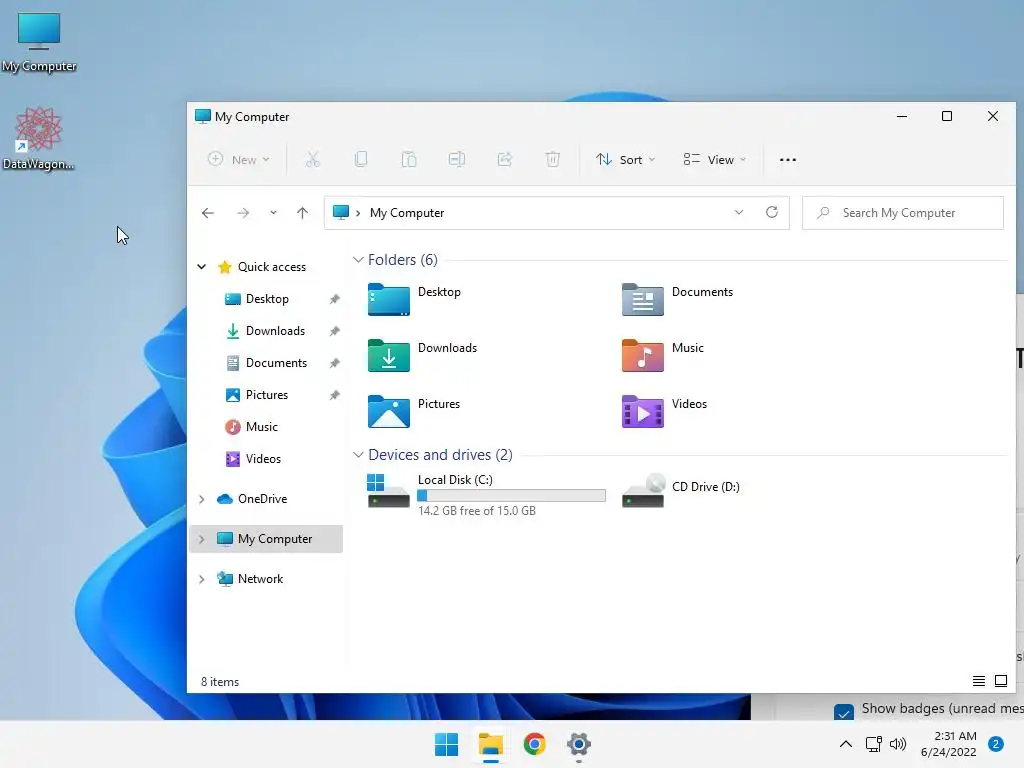Unpin Documents using its pin icon
Screen dimensions: 1024x768
point(334,363)
